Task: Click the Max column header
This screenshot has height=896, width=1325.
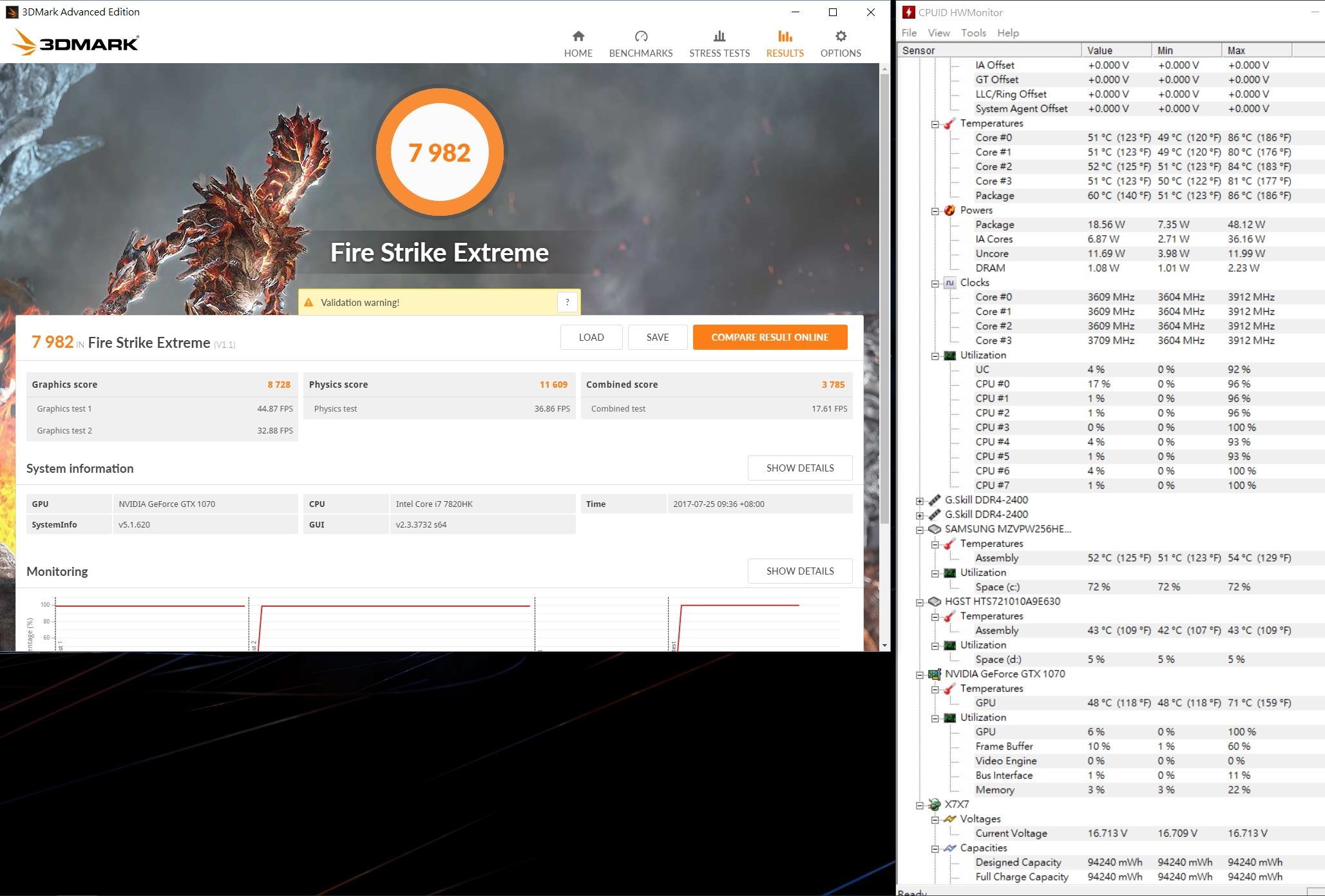Action: [1257, 50]
